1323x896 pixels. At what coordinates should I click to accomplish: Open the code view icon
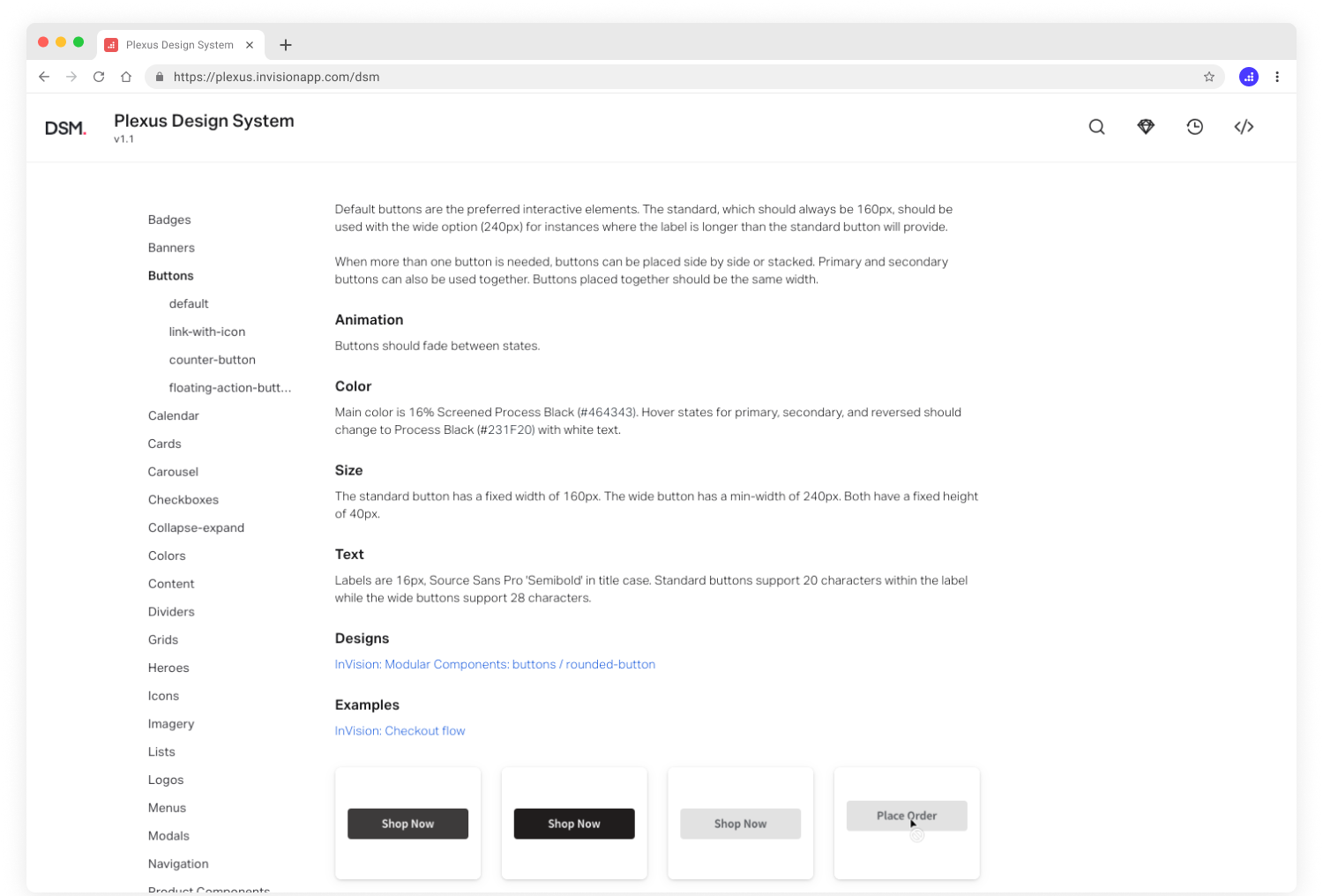click(1244, 127)
